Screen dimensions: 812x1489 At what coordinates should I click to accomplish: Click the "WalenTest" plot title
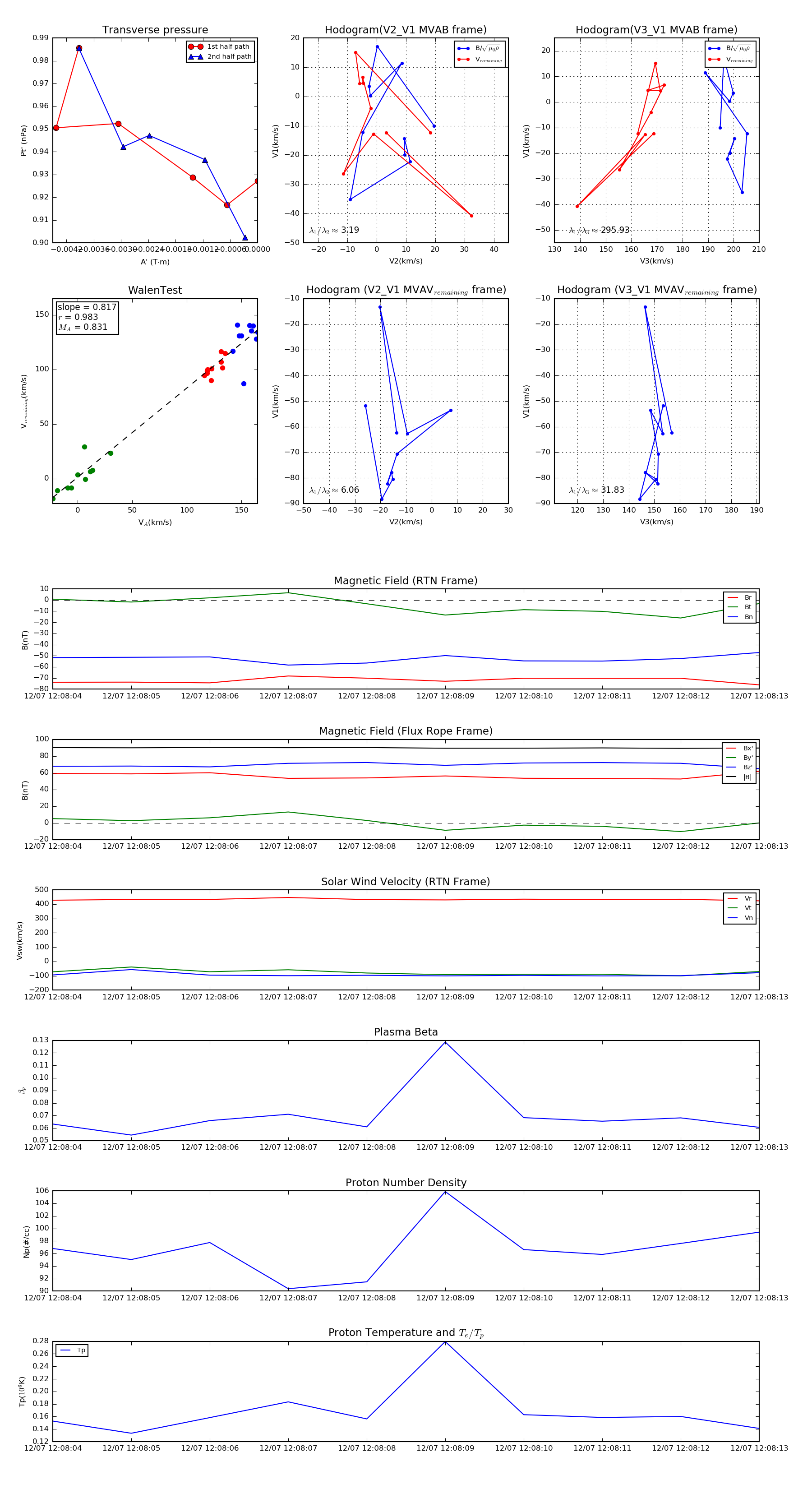tap(155, 290)
